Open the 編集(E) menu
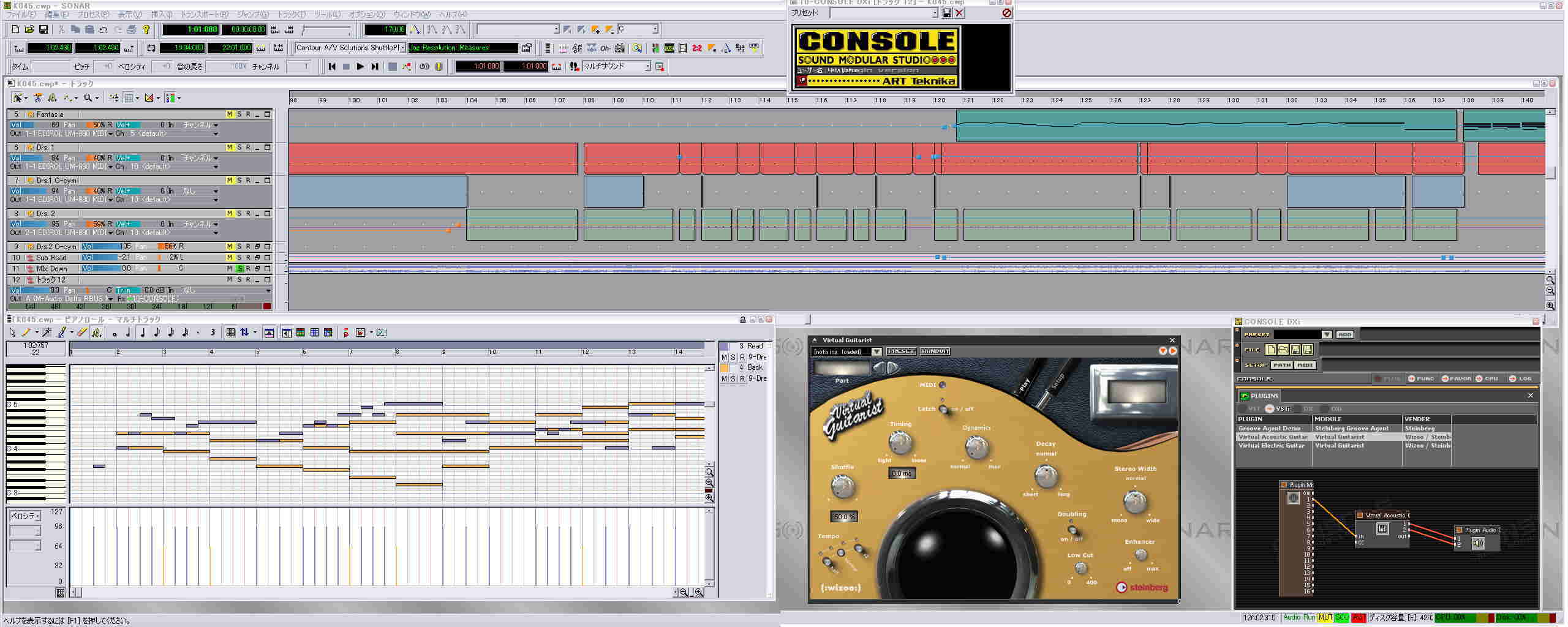Image resolution: width=1568 pixels, height=627 pixels. coord(57,14)
